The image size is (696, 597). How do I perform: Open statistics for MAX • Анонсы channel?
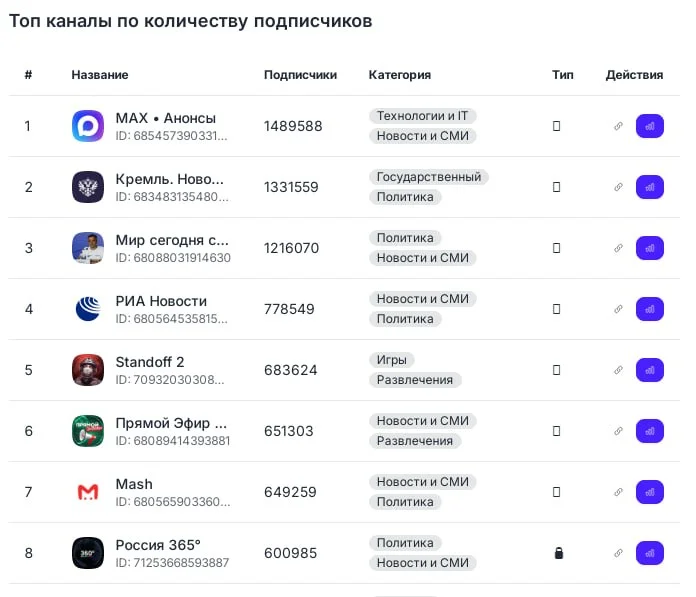click(650, 126)
